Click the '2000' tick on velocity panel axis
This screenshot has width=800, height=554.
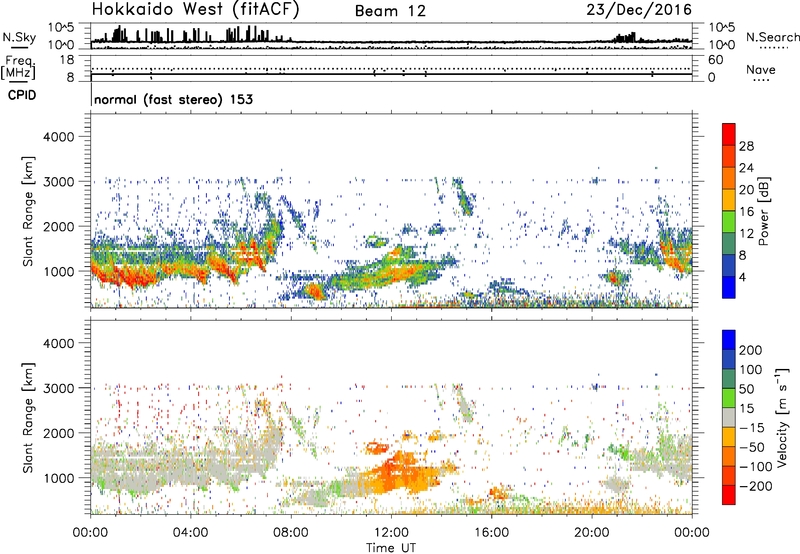(x=58, y=433)
